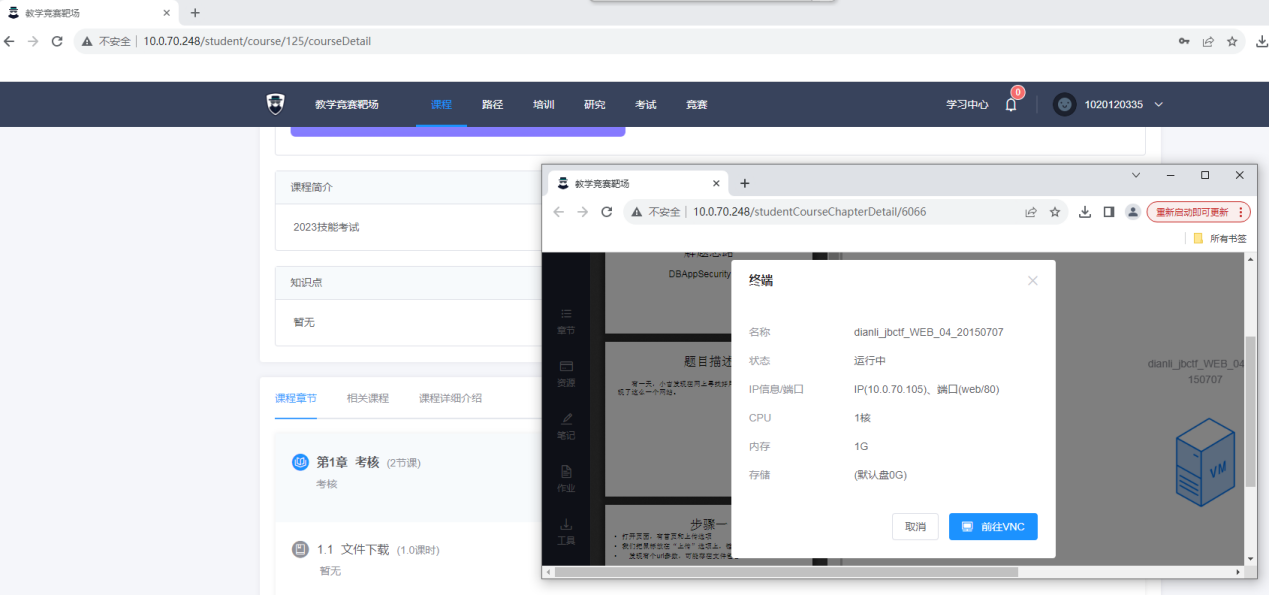Open the 笔记 notes sidebar icon
This screenshot has width=1269, height=595.
[x=566, y=425]
